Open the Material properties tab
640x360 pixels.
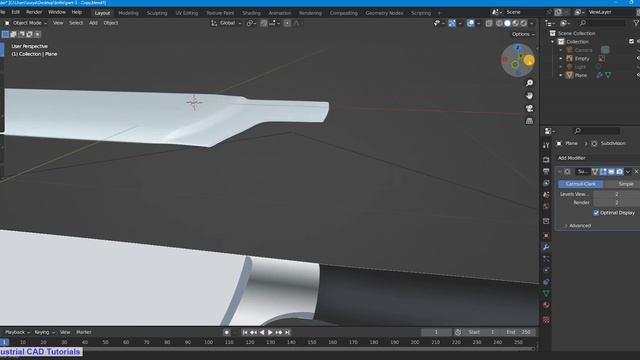[546, 305]
